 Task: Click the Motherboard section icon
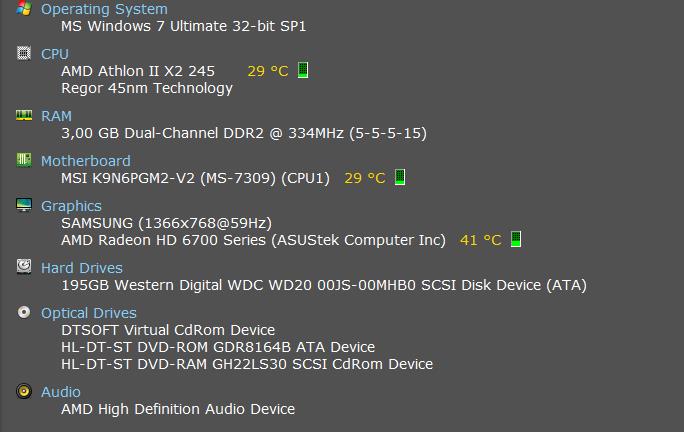[x=24, y=160]
